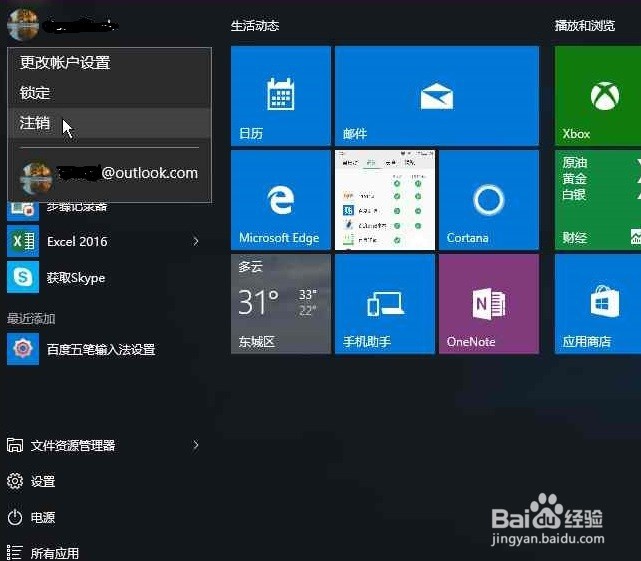Open 百度五笔输入法设置 icon
The height and width of the screenshot is (561, 641).
coord(23,349)
